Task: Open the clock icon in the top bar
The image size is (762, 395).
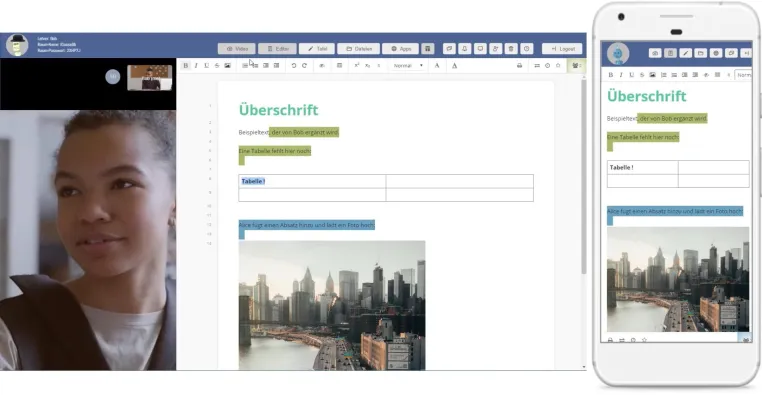Action: (527, 49)
